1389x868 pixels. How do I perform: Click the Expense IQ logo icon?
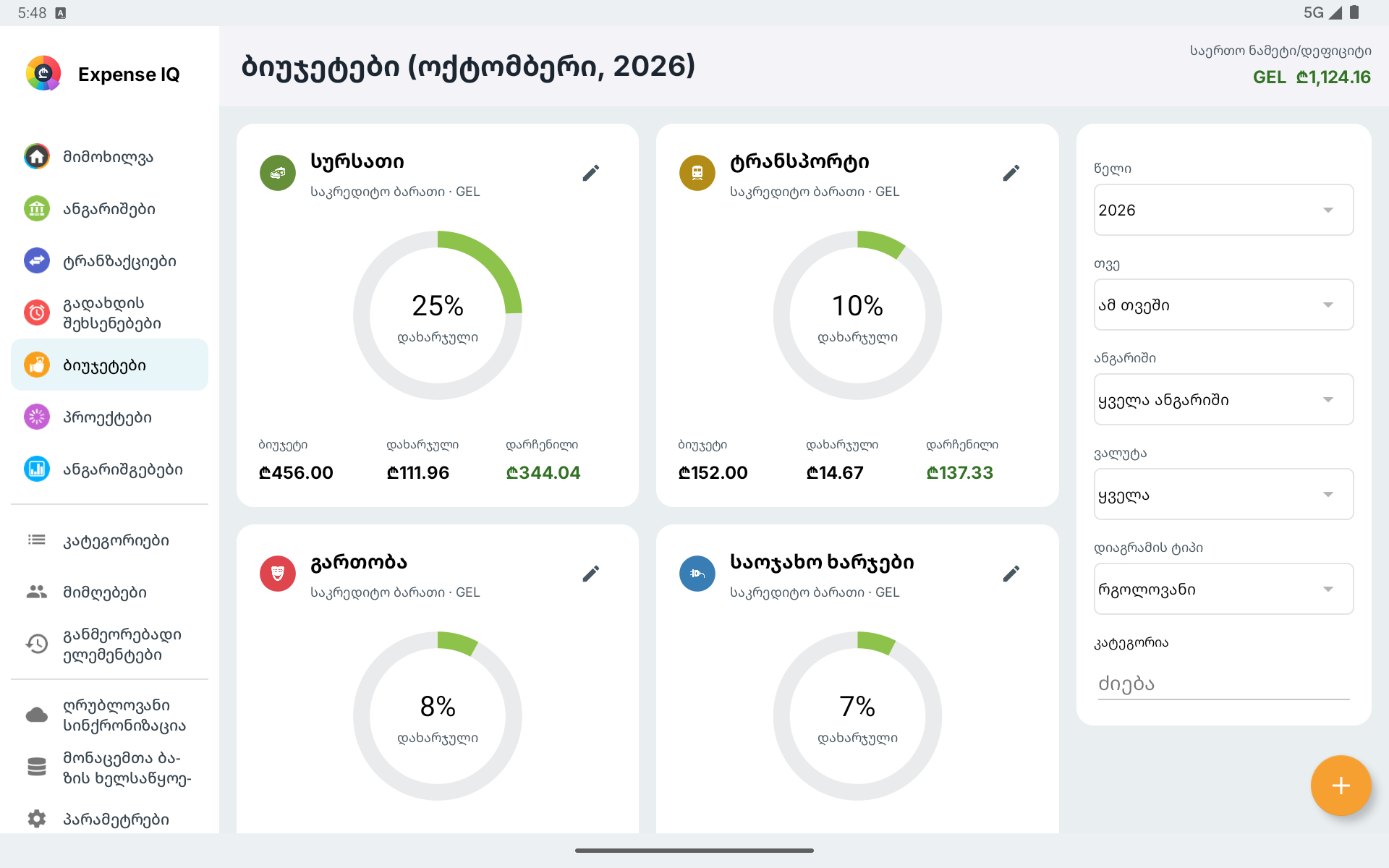(x=43, y=74)
